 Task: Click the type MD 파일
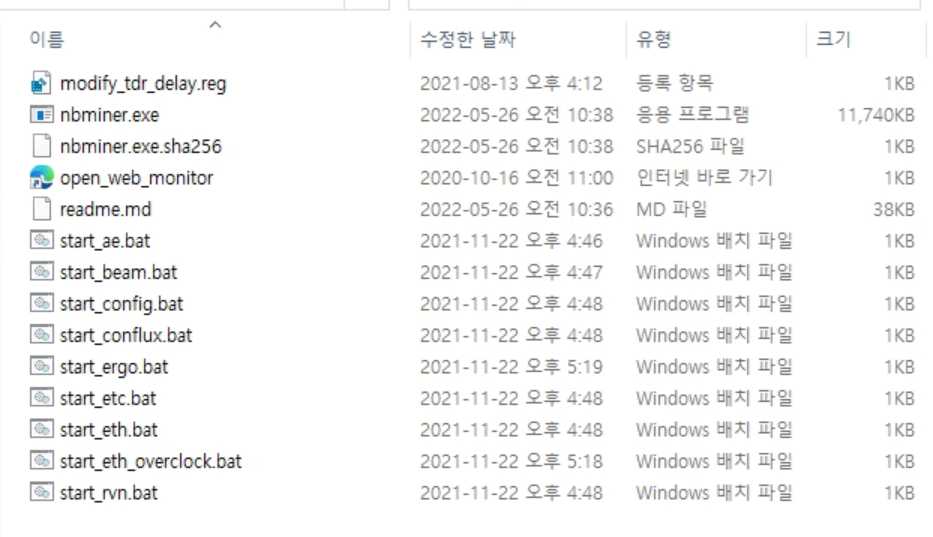[x=672, y=209]
